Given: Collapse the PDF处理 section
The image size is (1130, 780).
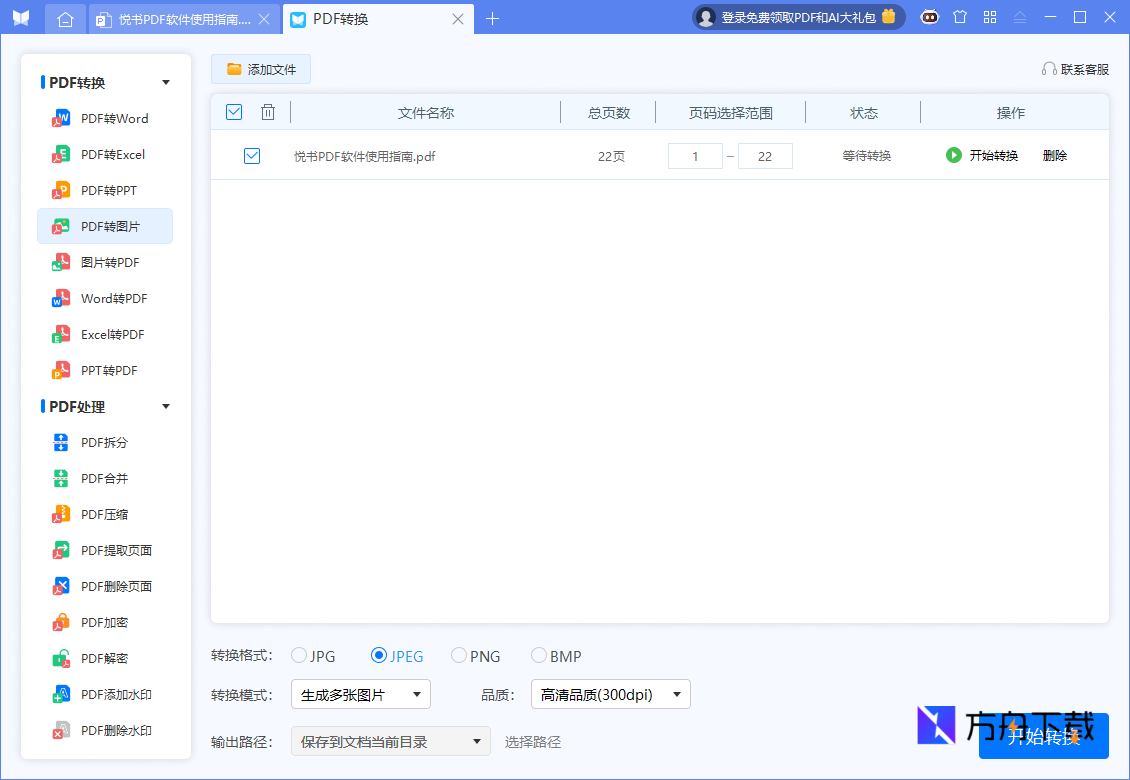Looking at the screenshot, I should 168,406.
